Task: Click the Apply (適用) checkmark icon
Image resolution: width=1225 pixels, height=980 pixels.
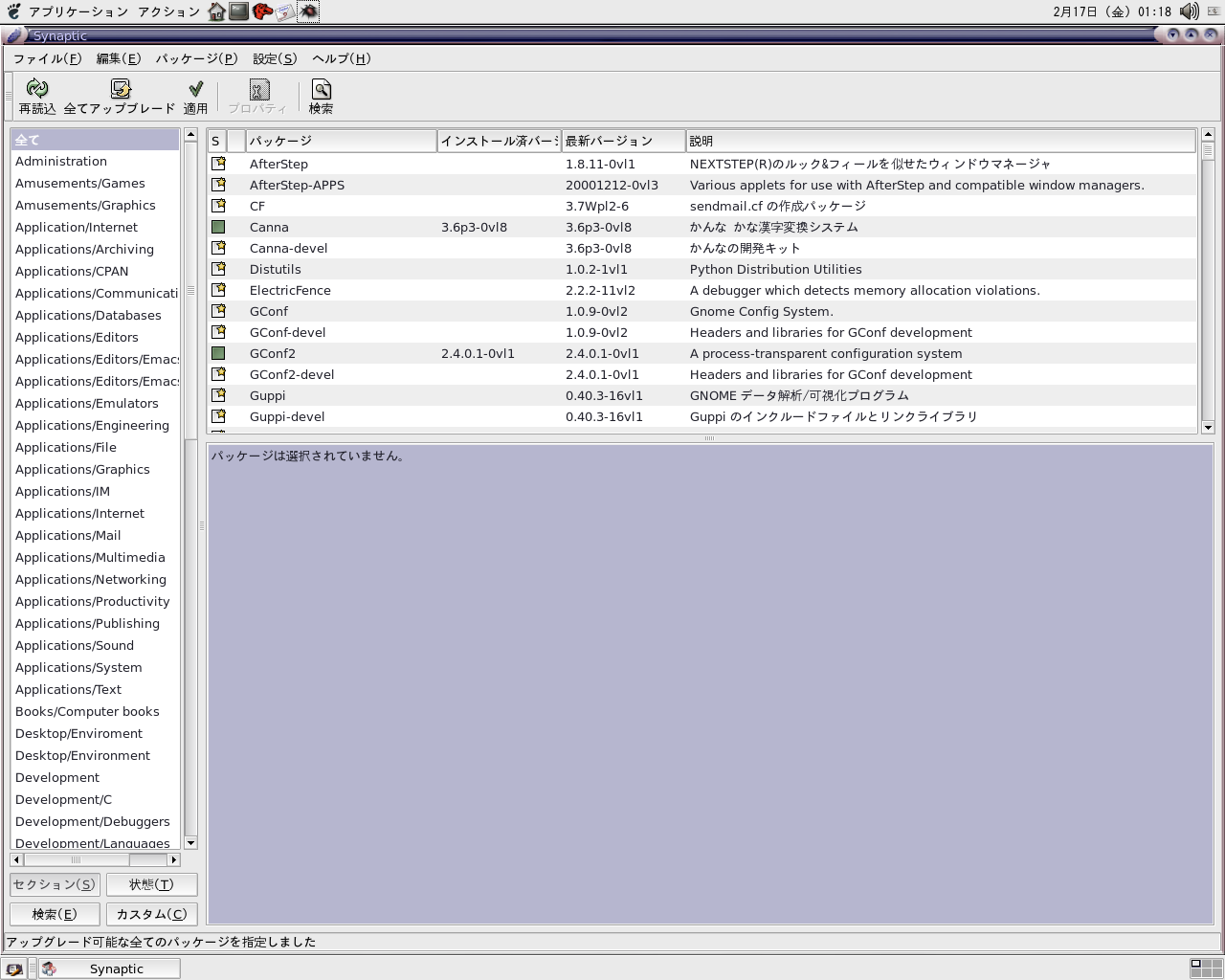Action: [195, 90]
